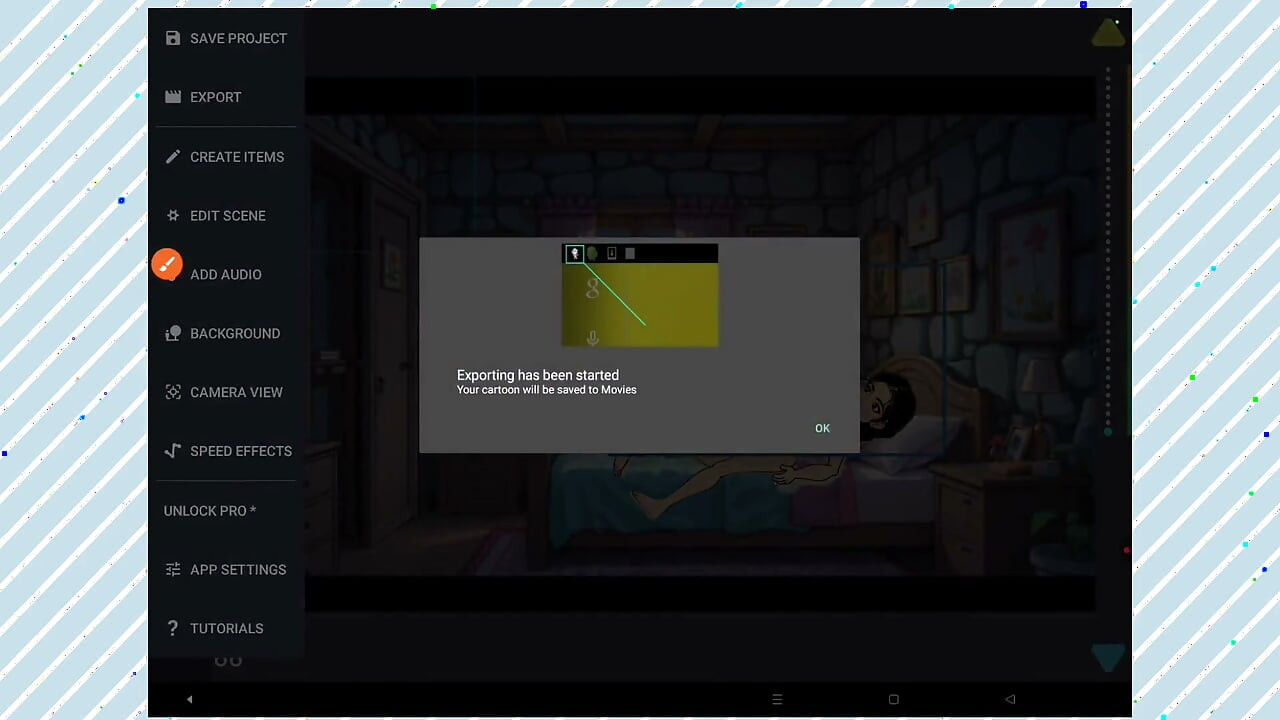Click the Speed Effects icon
This screenshot has height=720, width=1280.
(173, 451)
